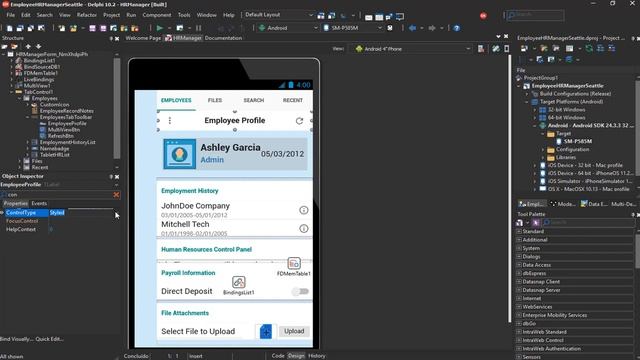Click the move up arrow in Structure panel
The image size is (640, 360).
28,47
